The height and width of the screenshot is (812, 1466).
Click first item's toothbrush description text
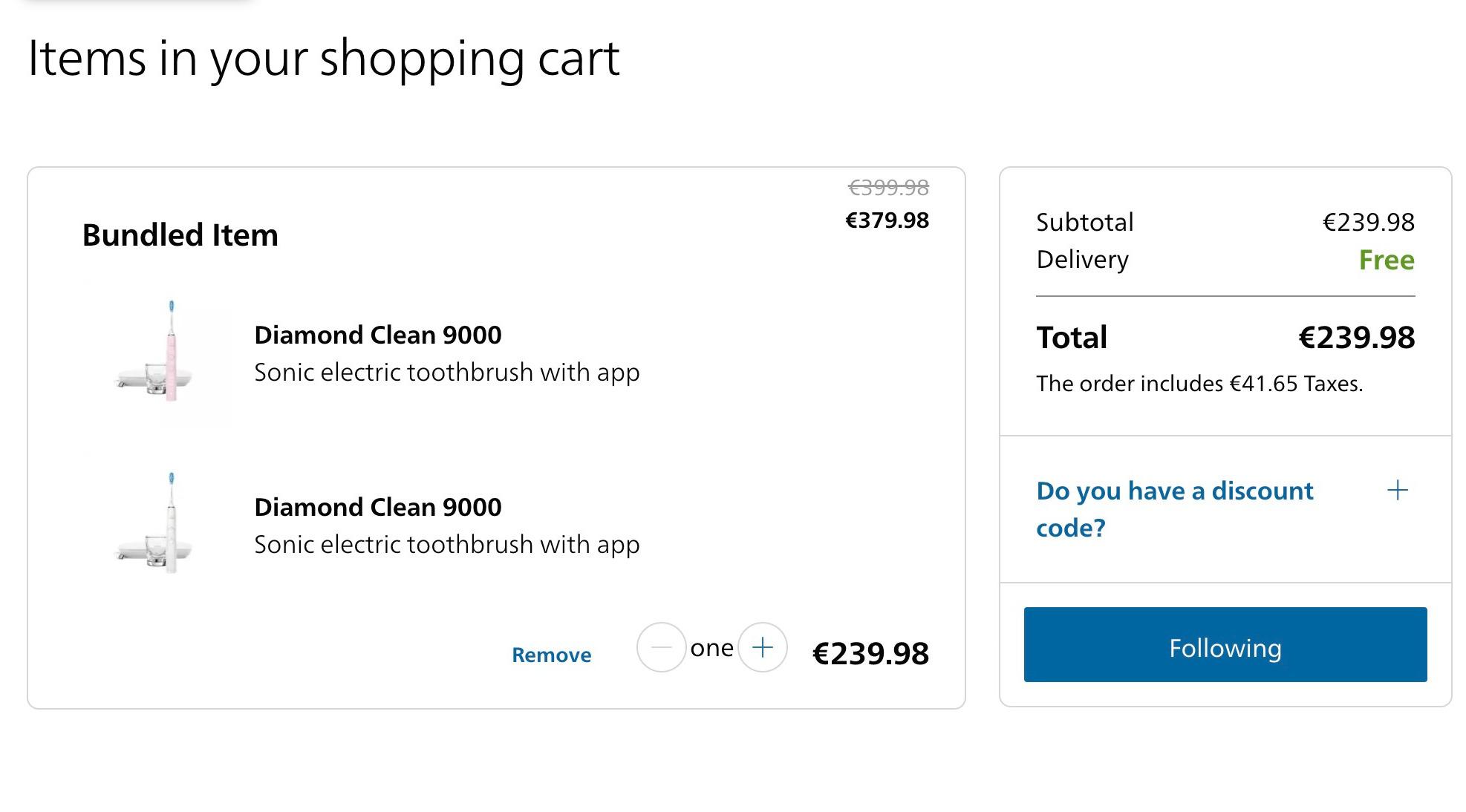[x=447, y=373]
